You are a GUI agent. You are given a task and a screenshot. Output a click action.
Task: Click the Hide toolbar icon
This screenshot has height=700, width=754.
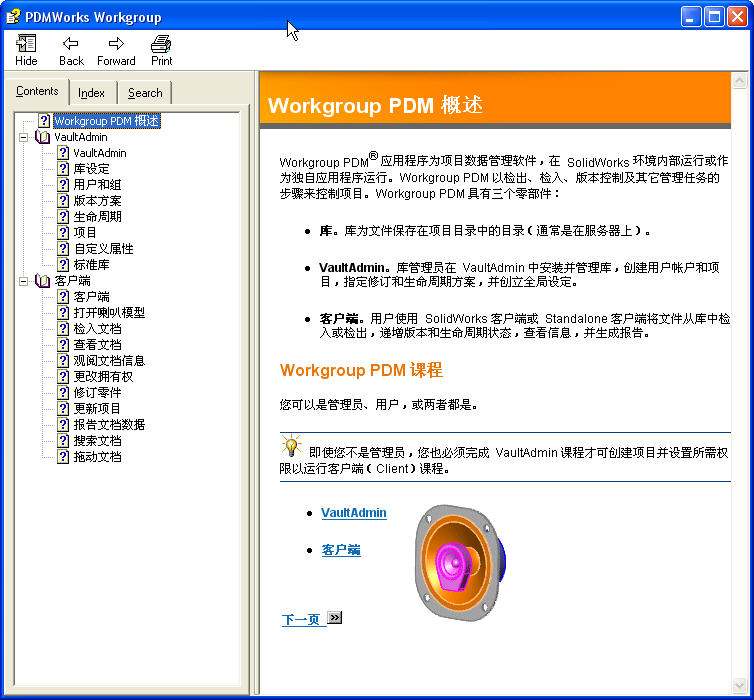tap(26, 44)
